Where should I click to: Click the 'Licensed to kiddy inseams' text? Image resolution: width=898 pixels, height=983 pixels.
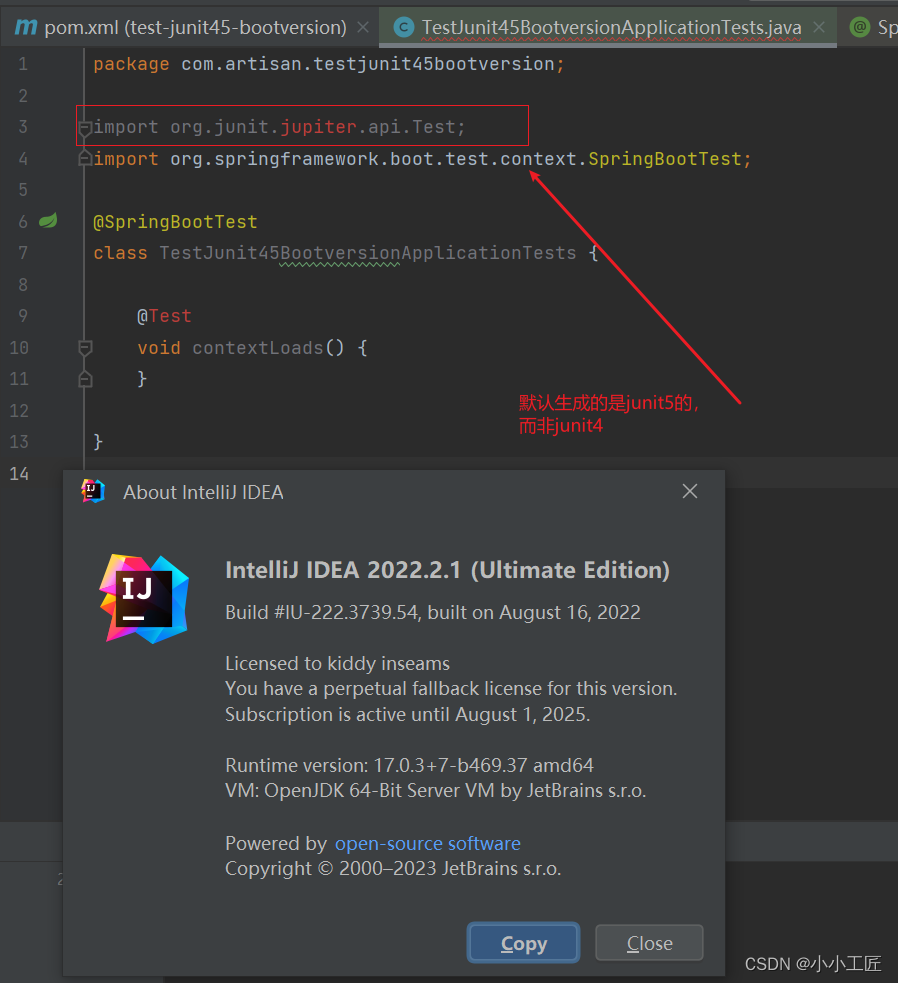pyautogui.click(x=337, y=663)
